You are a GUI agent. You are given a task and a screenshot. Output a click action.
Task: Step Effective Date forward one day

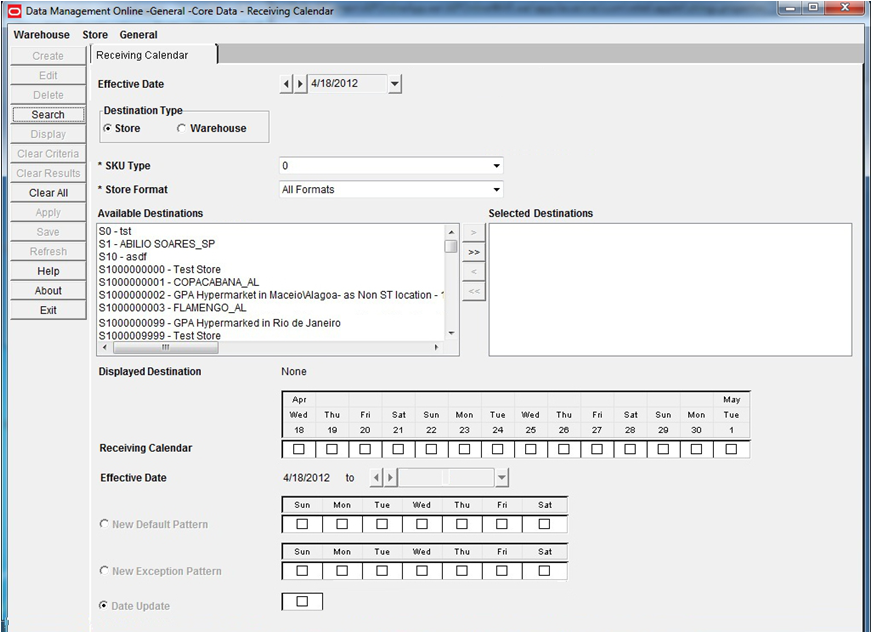tap(300, 84)
